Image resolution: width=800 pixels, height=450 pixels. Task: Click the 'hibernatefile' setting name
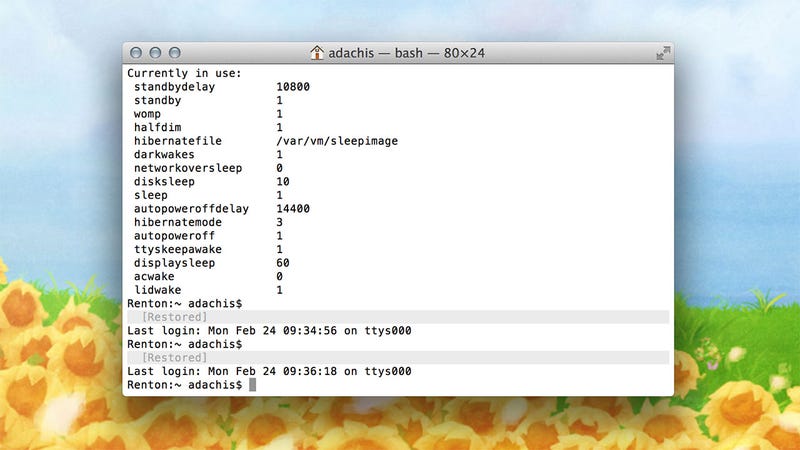tap(178, 141)
